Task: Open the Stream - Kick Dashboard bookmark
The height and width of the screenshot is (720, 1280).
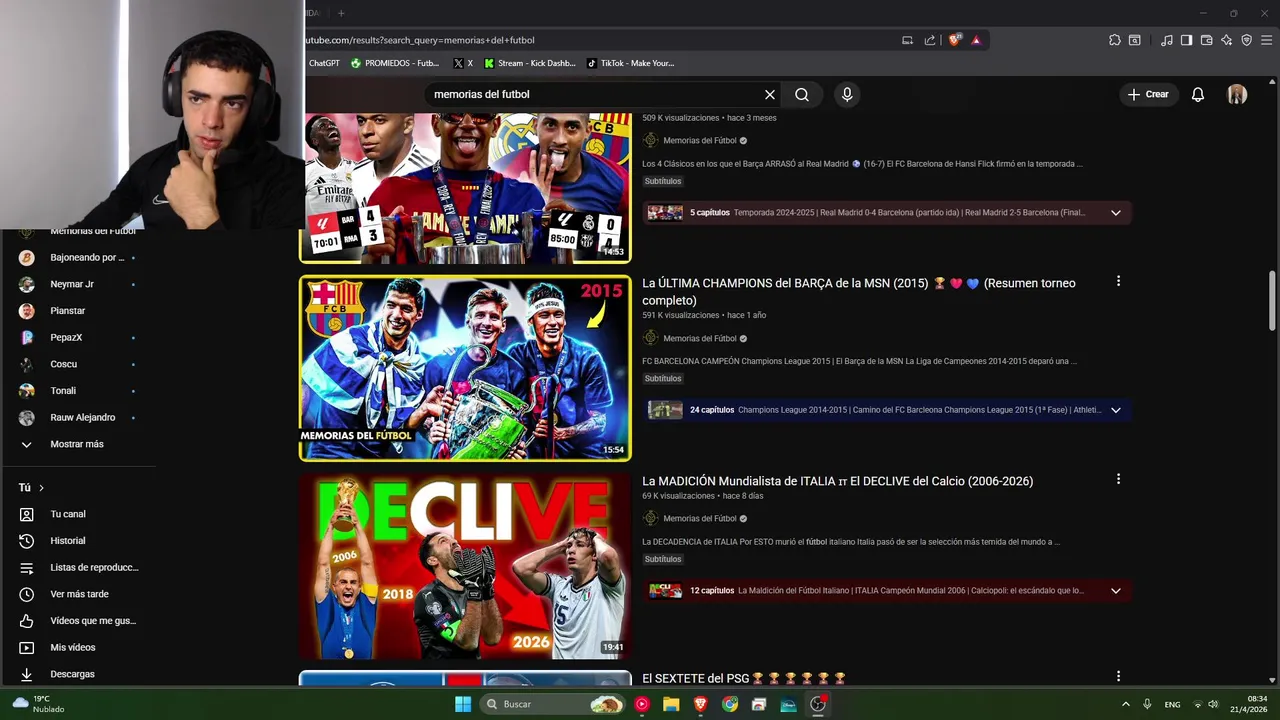Action: (530, 63)
